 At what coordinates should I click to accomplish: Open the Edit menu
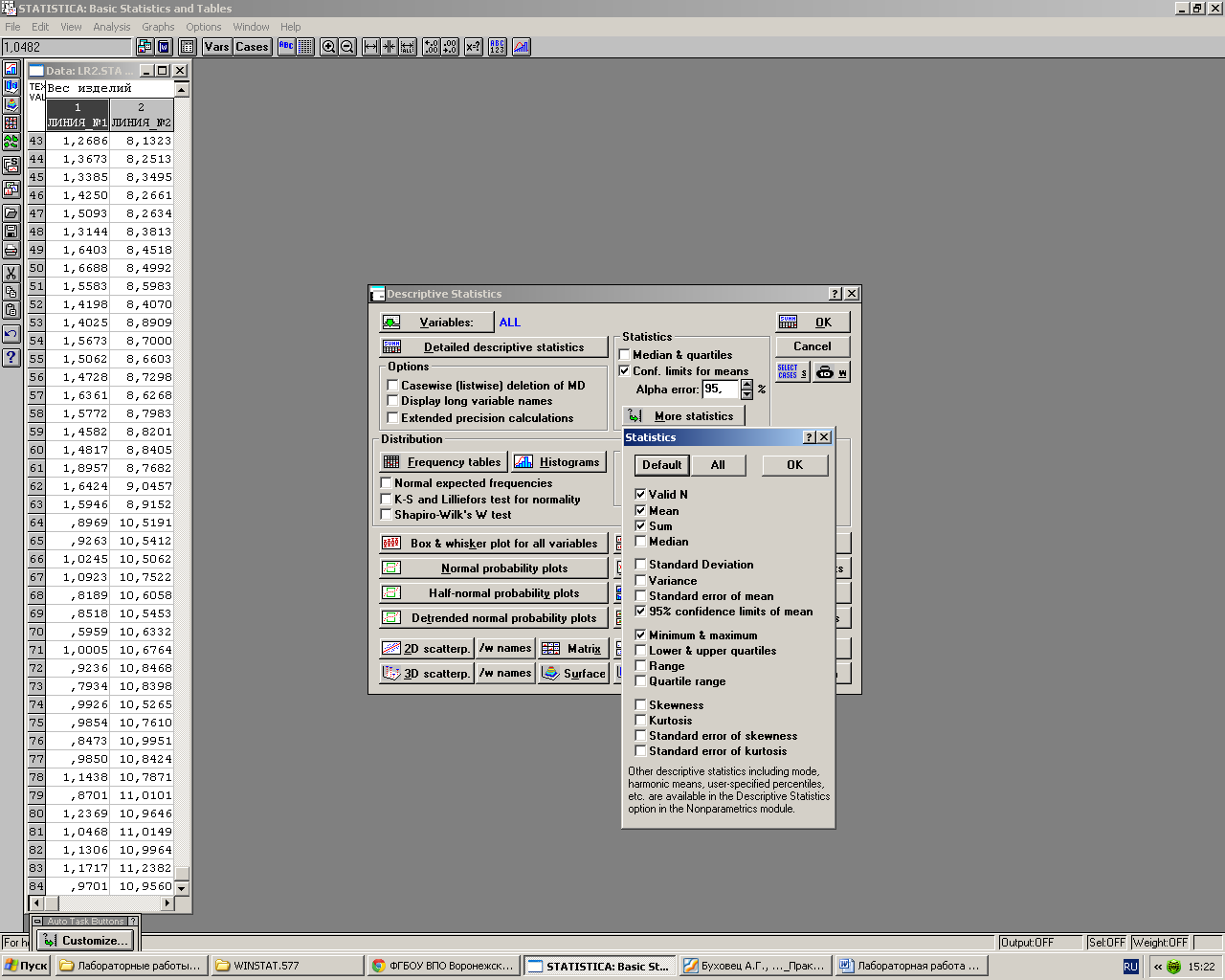(x=40, y=27)
